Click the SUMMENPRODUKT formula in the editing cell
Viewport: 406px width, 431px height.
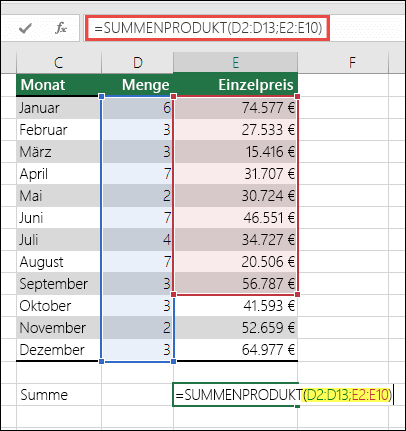pyautogui.click(x=284, y=395)
